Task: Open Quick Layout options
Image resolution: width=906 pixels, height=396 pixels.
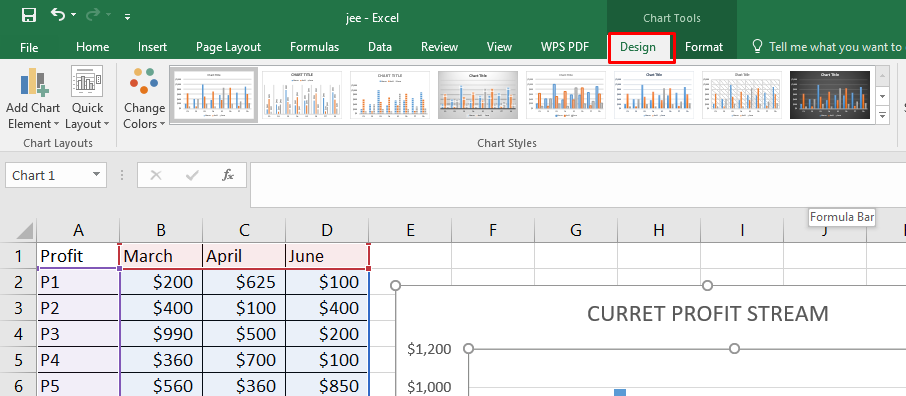Action: tap(87, 98)
